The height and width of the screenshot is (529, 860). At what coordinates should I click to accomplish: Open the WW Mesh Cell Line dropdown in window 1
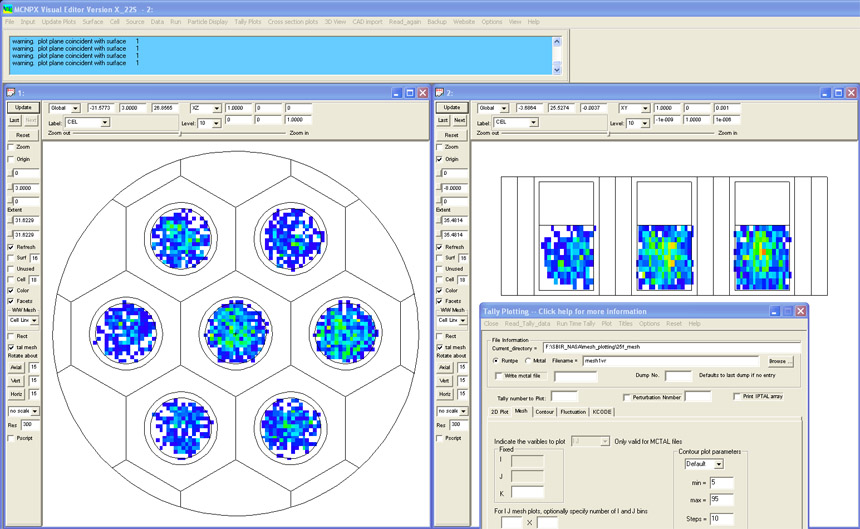(x=34, y=320)
